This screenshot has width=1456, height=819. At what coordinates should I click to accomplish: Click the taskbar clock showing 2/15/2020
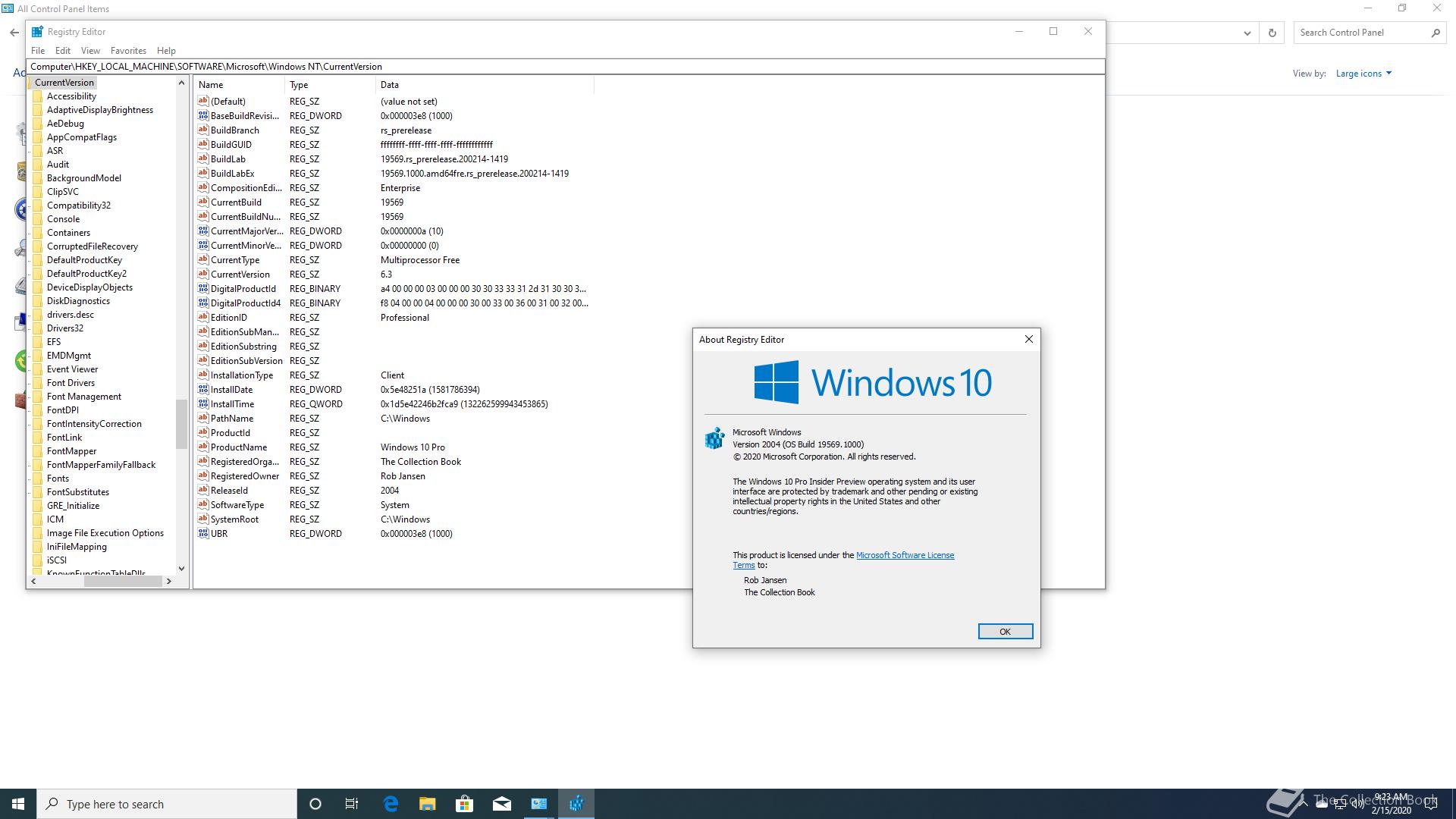(1391, 804)
